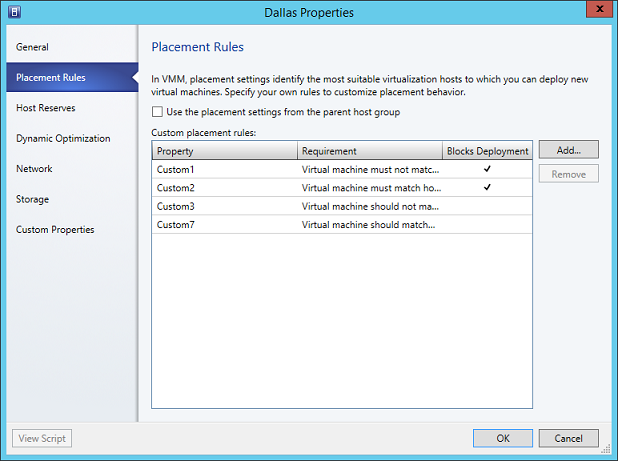Select the Placement Rules page

[51, 77]
